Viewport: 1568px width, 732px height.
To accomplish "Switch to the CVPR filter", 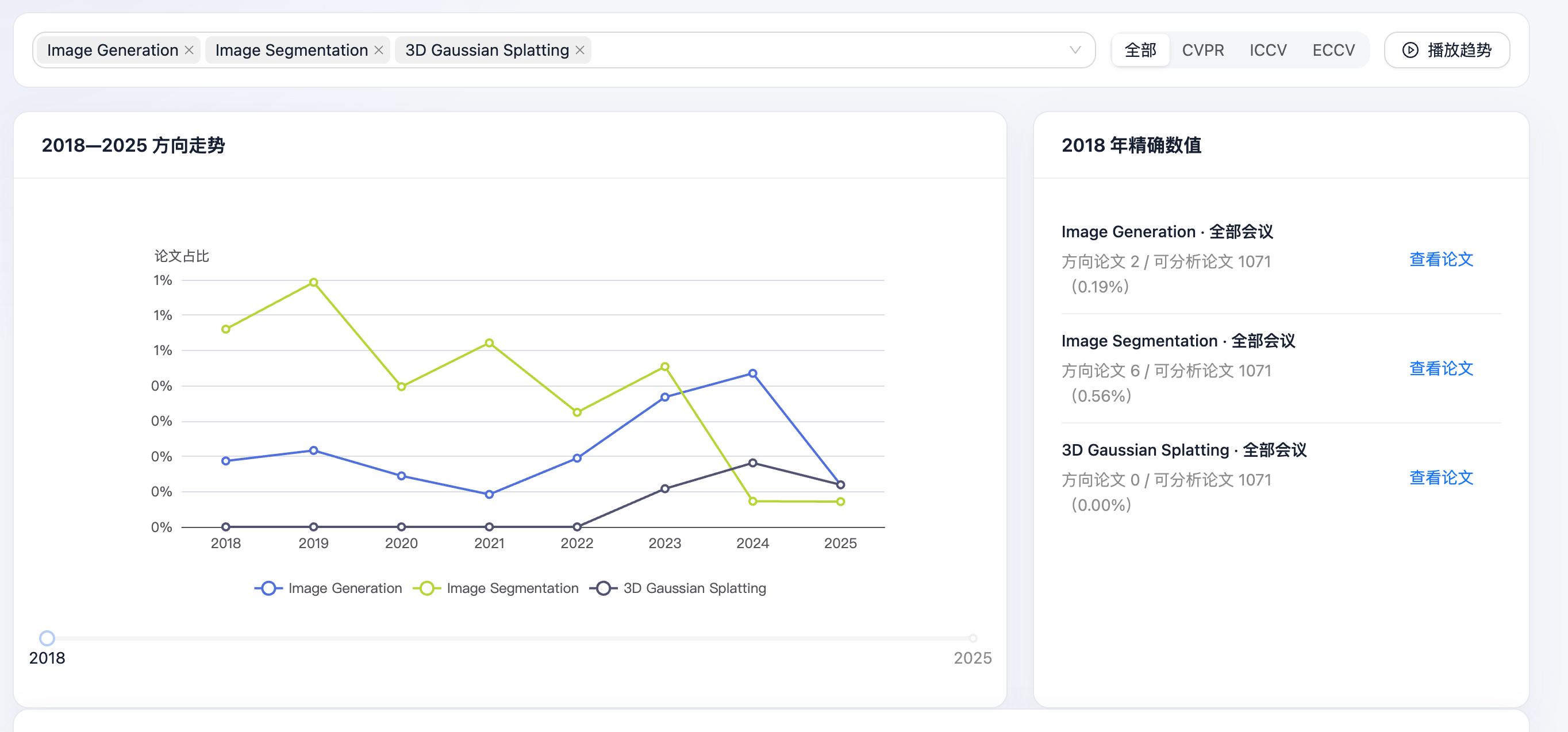I will (1203, 50).
